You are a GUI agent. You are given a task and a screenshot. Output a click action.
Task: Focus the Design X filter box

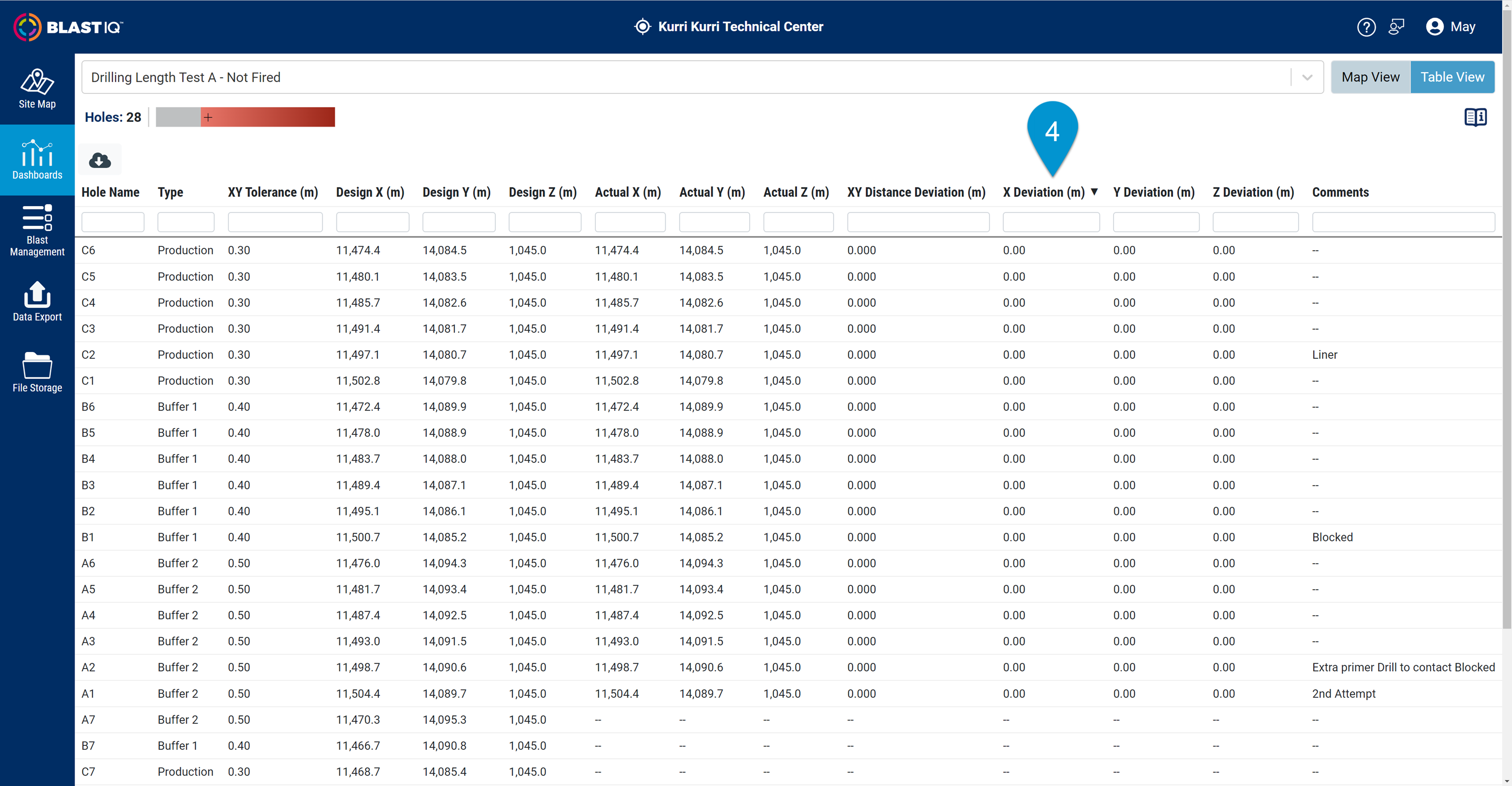pyautogui.click(x=373, y=222)
